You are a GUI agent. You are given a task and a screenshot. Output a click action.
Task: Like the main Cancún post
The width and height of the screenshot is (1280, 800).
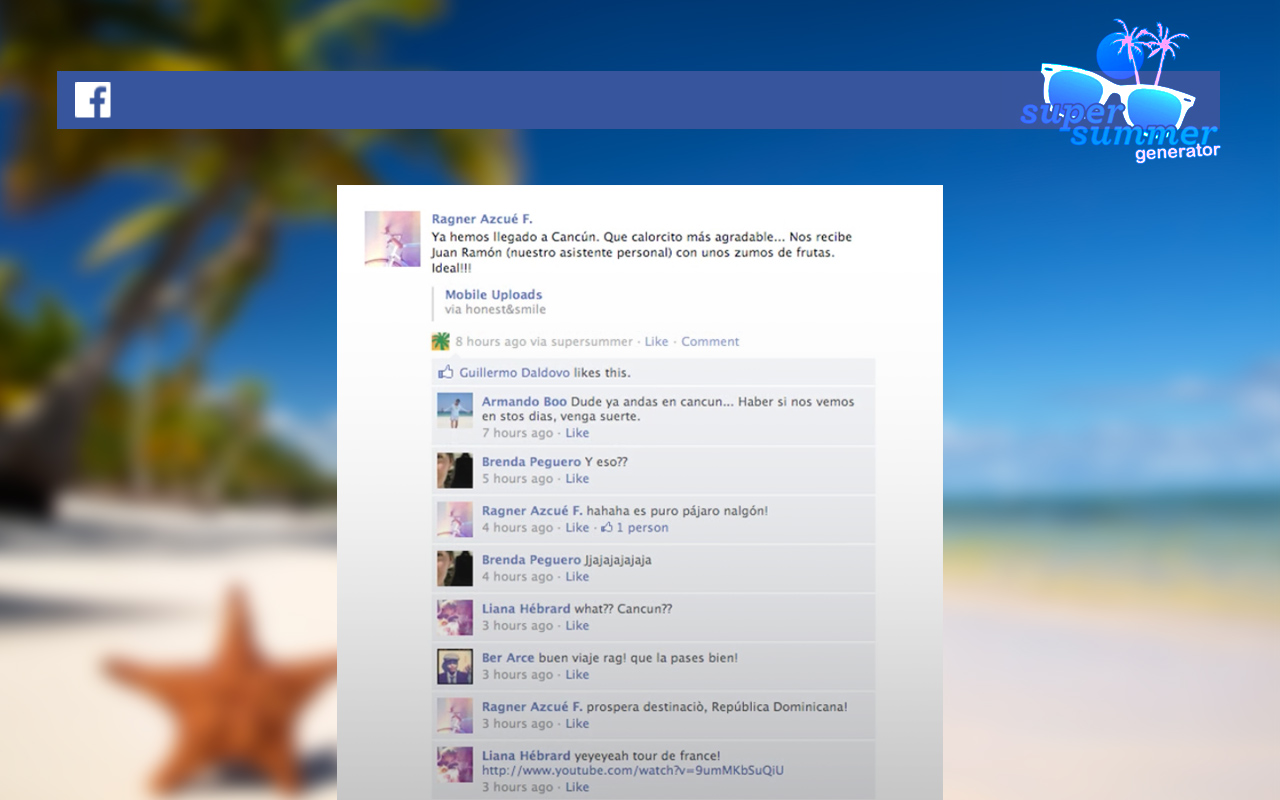coord(656,342)
